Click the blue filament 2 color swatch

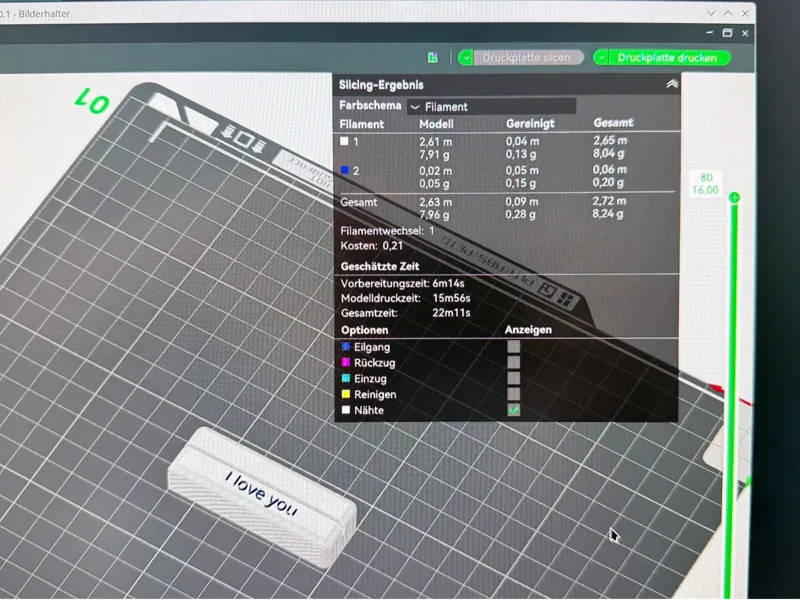(x=345, y=170)
